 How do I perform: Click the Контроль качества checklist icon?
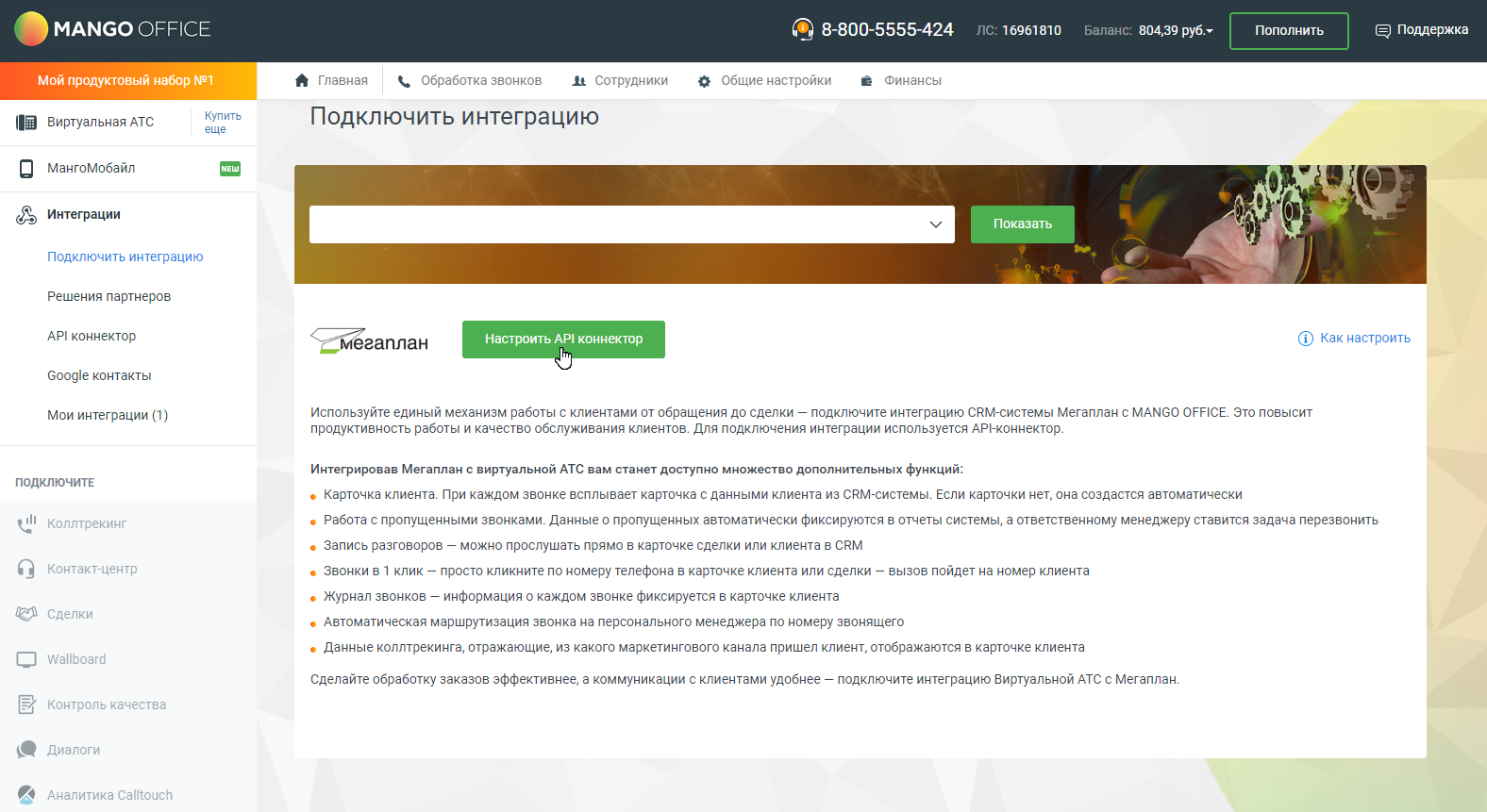(x=26, y=704)
